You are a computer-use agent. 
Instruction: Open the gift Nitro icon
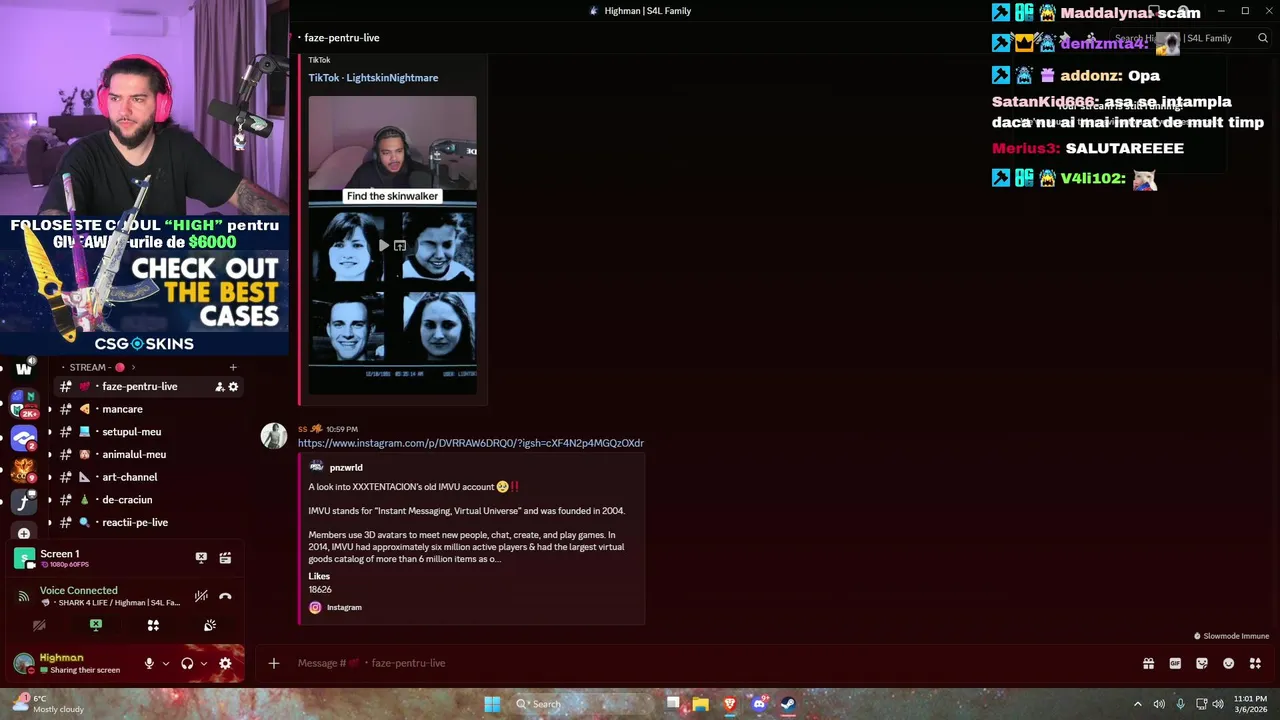pyautogui.click(x=1148, y=663)
